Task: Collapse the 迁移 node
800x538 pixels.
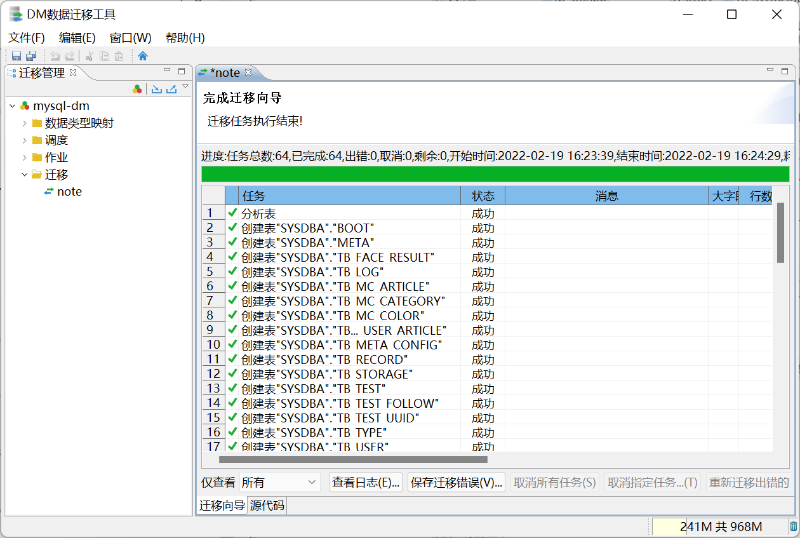Action: tap(24, 175)
